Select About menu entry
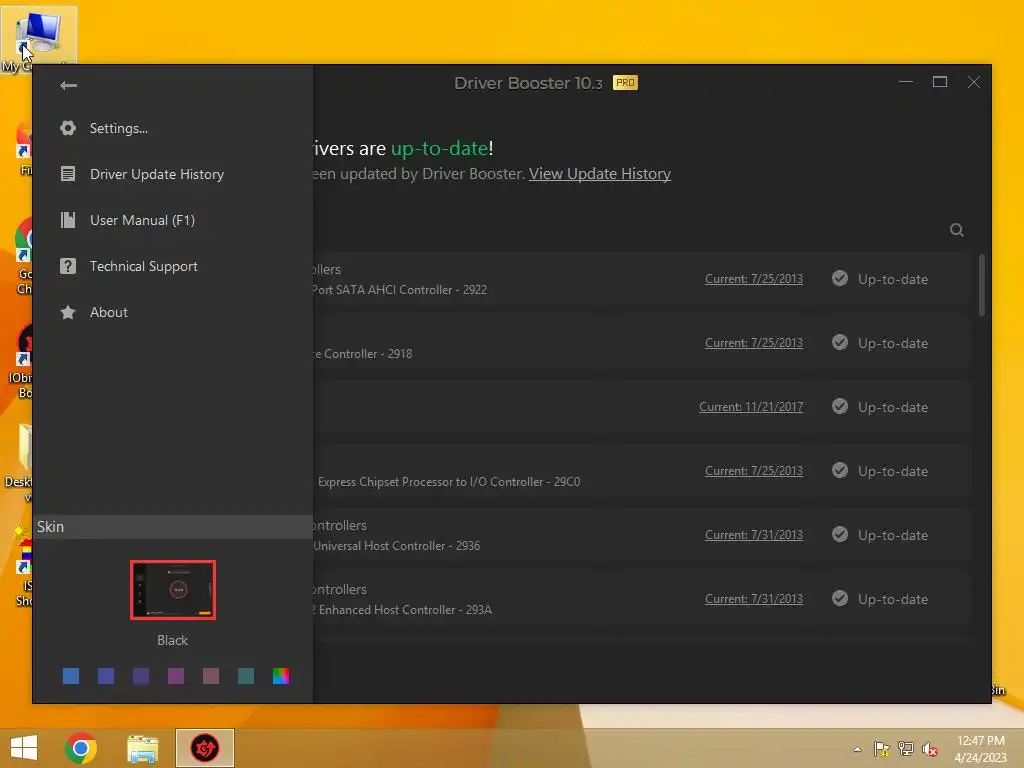1024x768 pixels. (108, 312)
